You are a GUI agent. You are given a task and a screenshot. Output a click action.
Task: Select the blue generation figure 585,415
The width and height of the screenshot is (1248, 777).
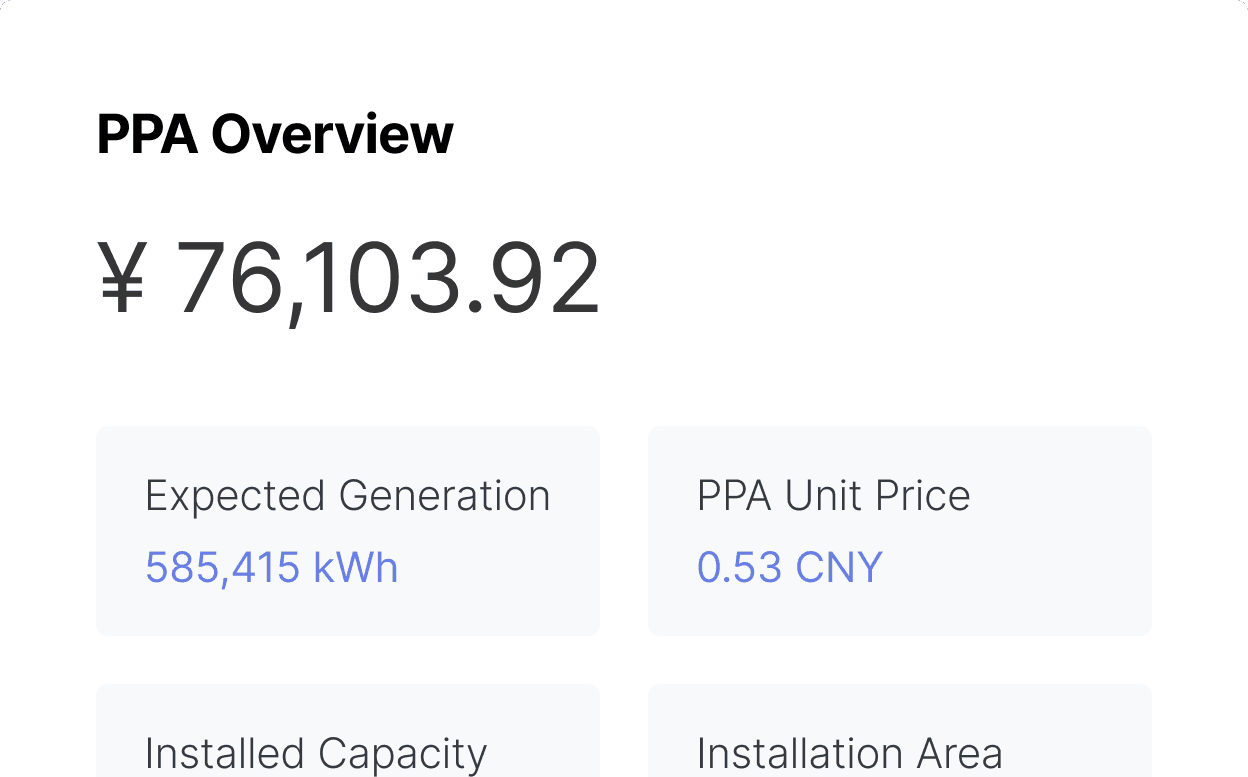point(222,567)
